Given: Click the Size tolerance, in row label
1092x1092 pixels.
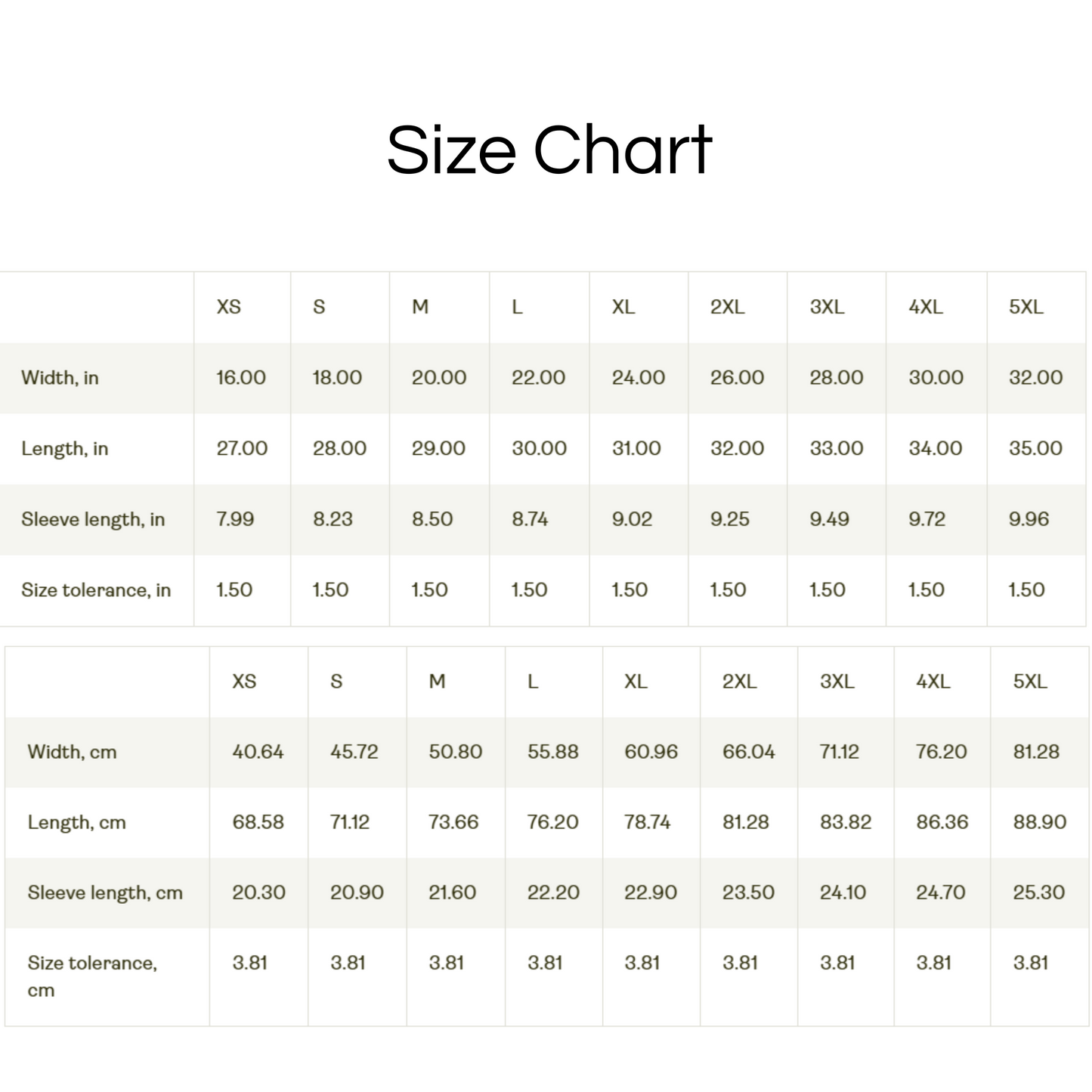Looking at the screenshot, I should click(96, 590).
